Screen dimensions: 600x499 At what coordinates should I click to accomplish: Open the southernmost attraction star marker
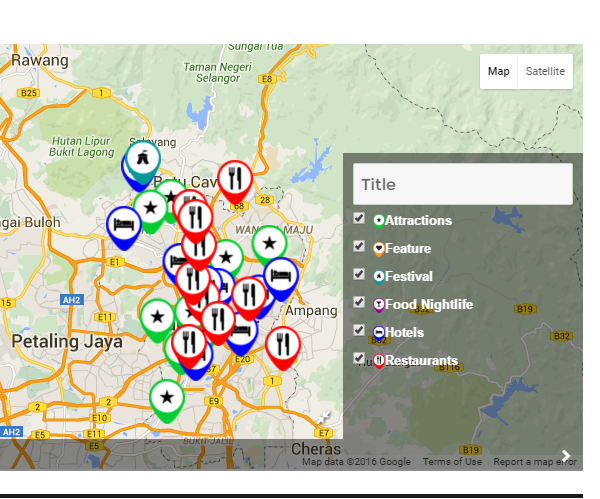click(x=167, y=398)
